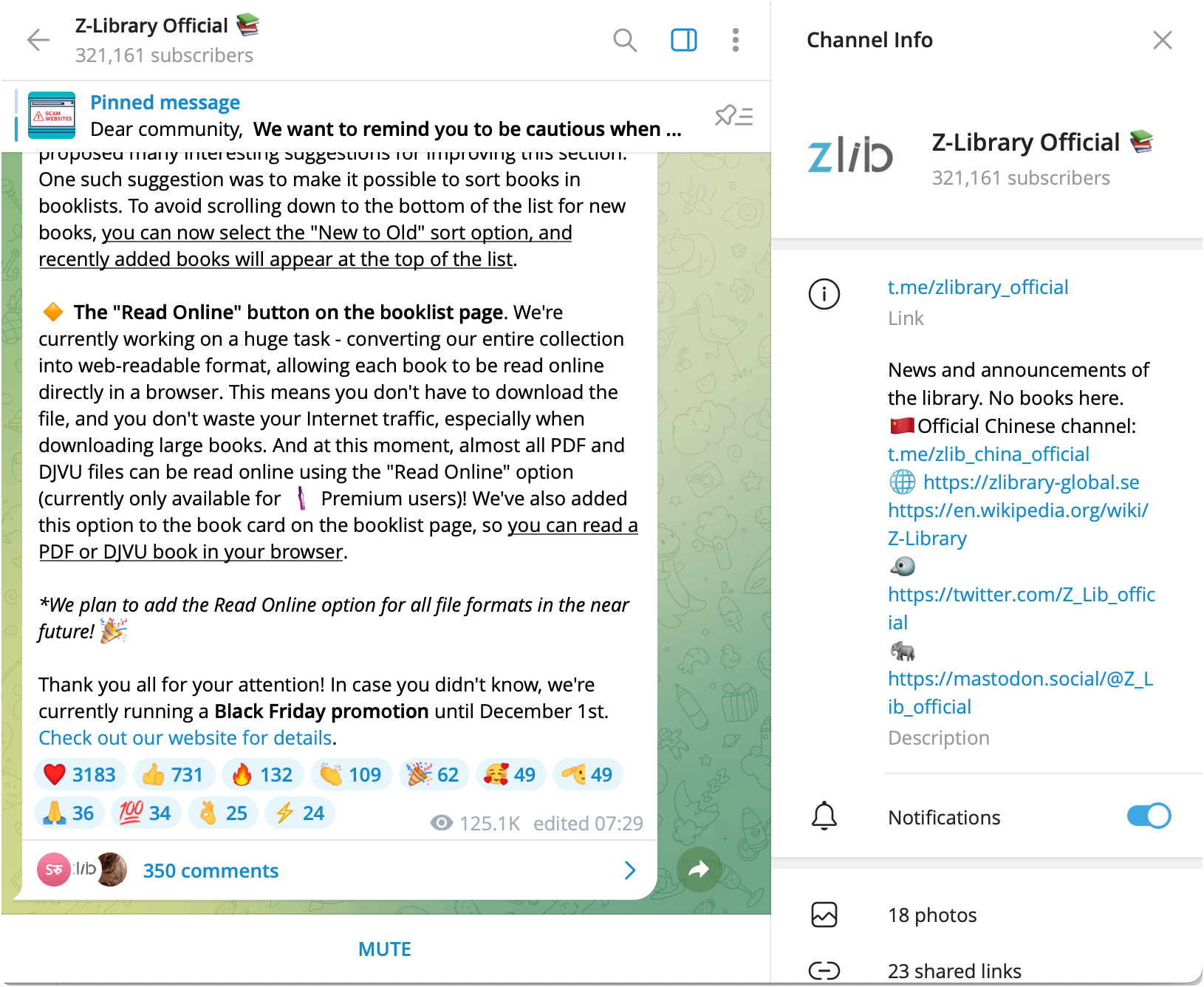The height and width of the screenshot is (987, 1204).
Task: Click the fire reaction 132
Action: (x=263, y=774)
